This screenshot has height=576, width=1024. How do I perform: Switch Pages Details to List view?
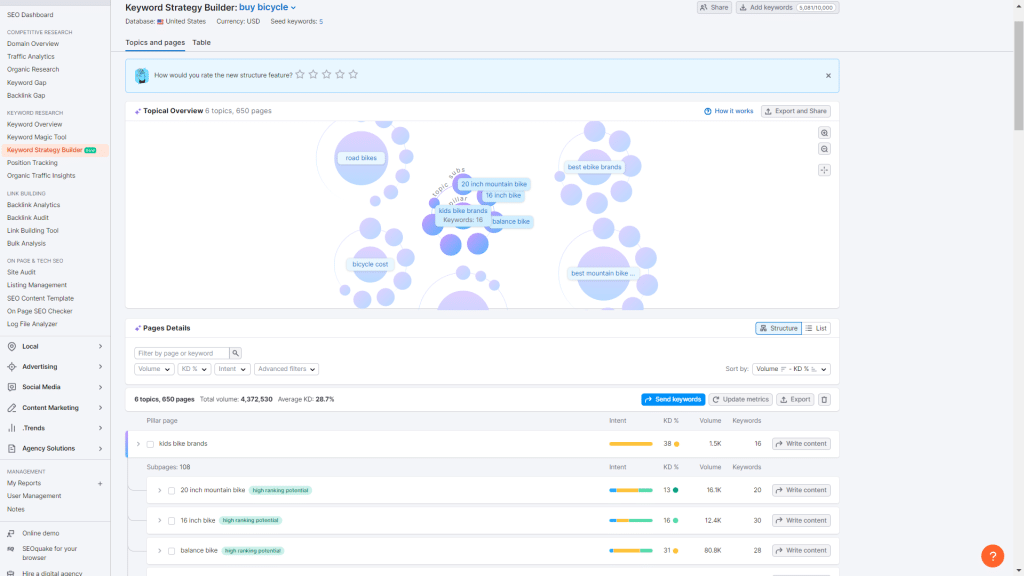click(x=815, y=328)
